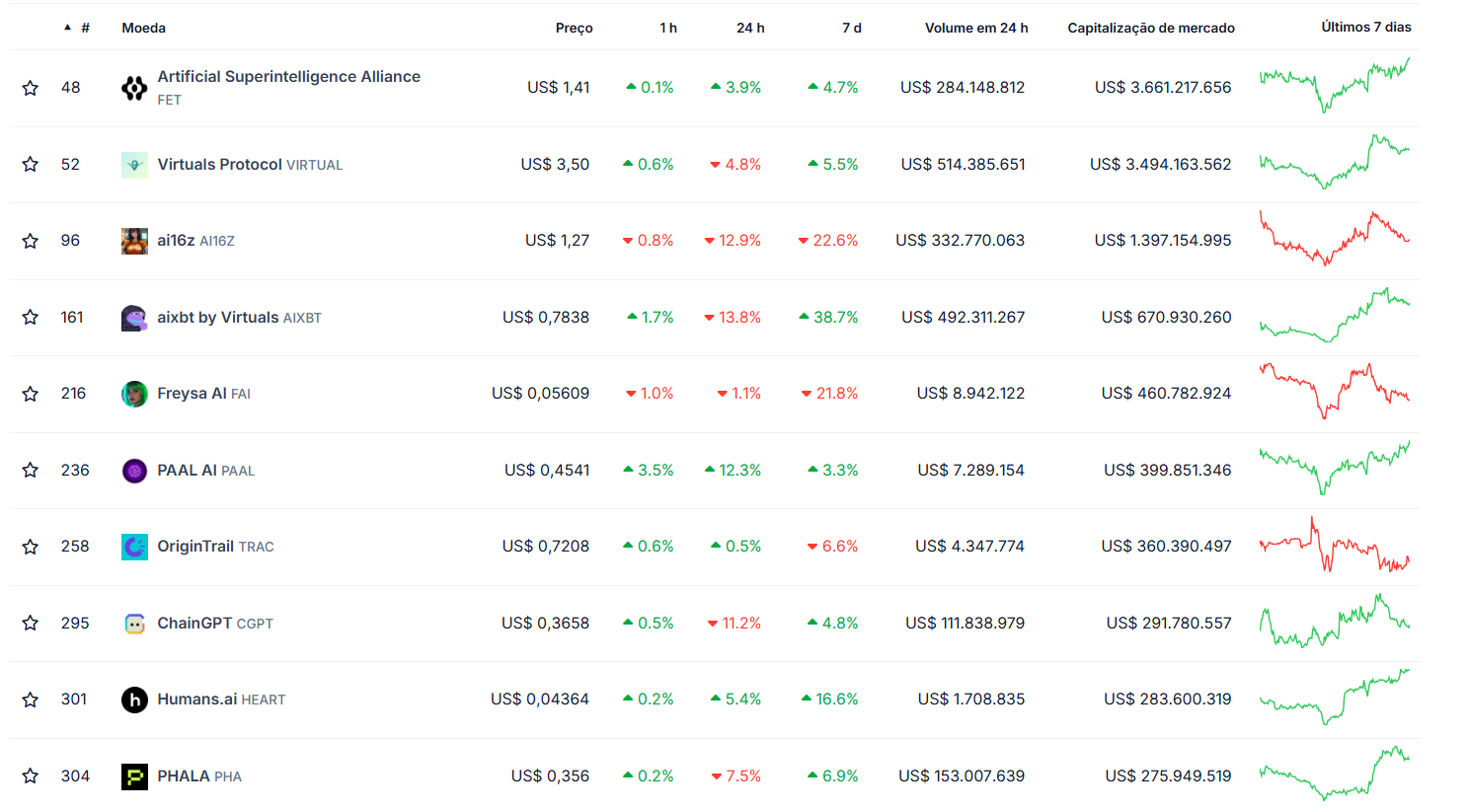
Task: View the red OriginTrail sparkline chart
Action: point(1335,544)
